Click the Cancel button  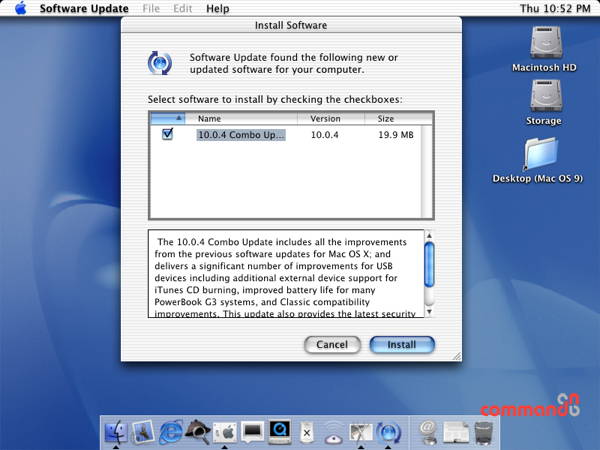click(x=332, y=345)
